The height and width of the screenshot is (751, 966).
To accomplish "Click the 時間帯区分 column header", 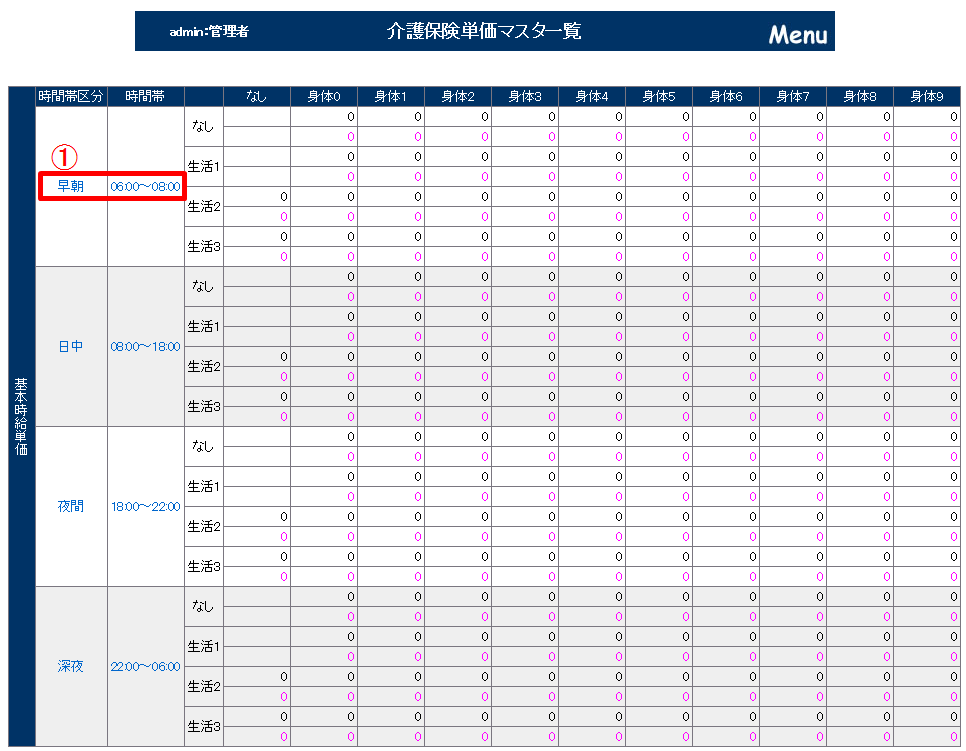I will point(71,97).
